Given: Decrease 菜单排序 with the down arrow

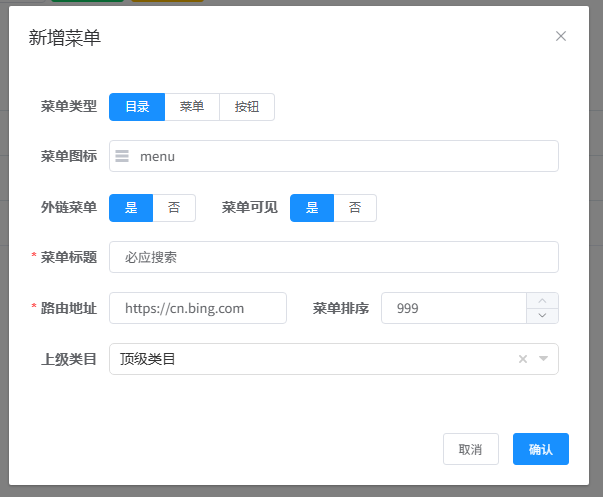Looking at the screenshot, I should [542, 316].
